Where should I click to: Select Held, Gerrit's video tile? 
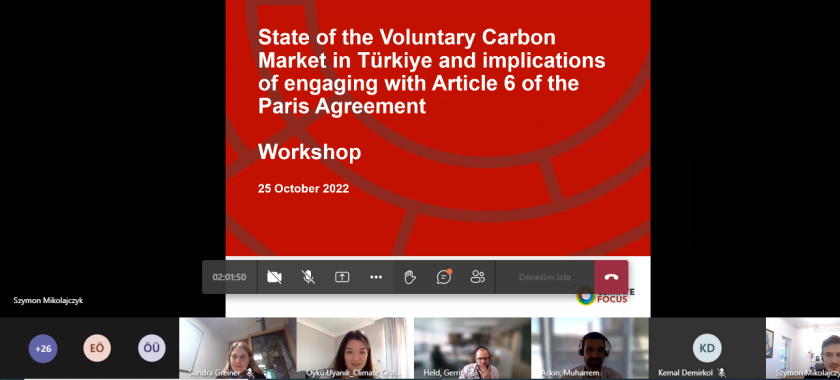pos(472,348)
